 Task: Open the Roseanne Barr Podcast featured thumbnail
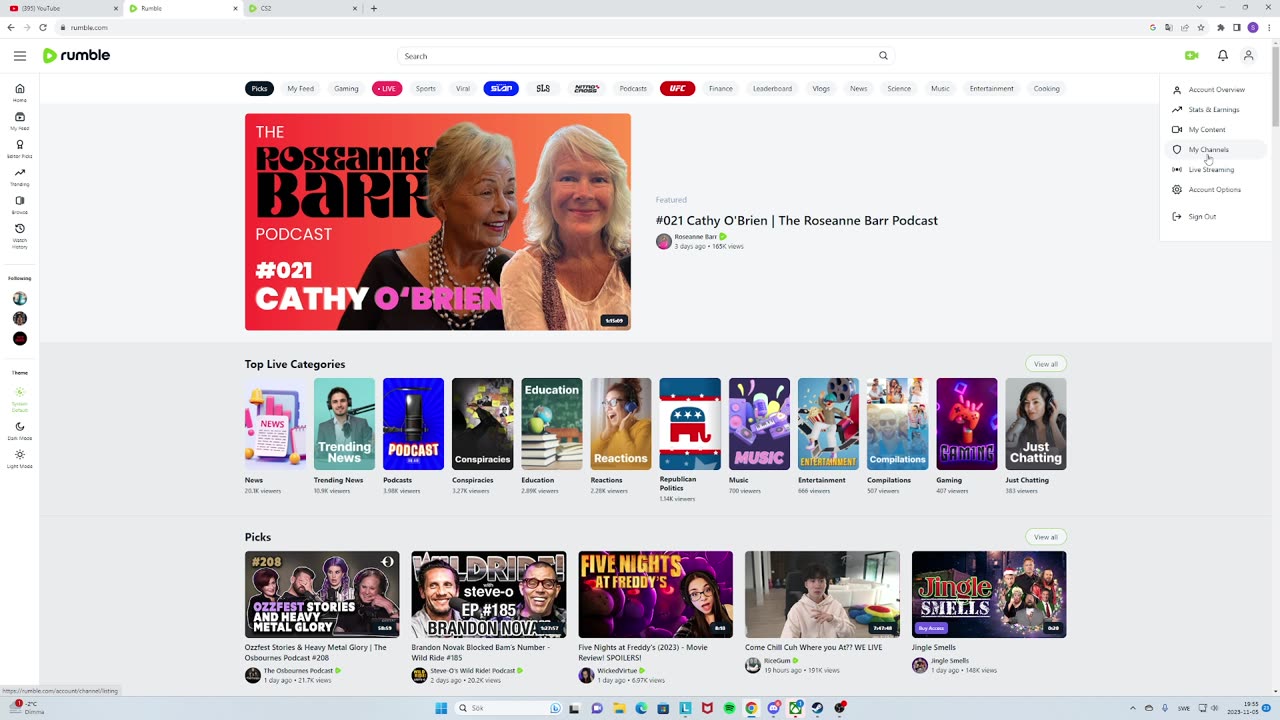pos(438,222)
